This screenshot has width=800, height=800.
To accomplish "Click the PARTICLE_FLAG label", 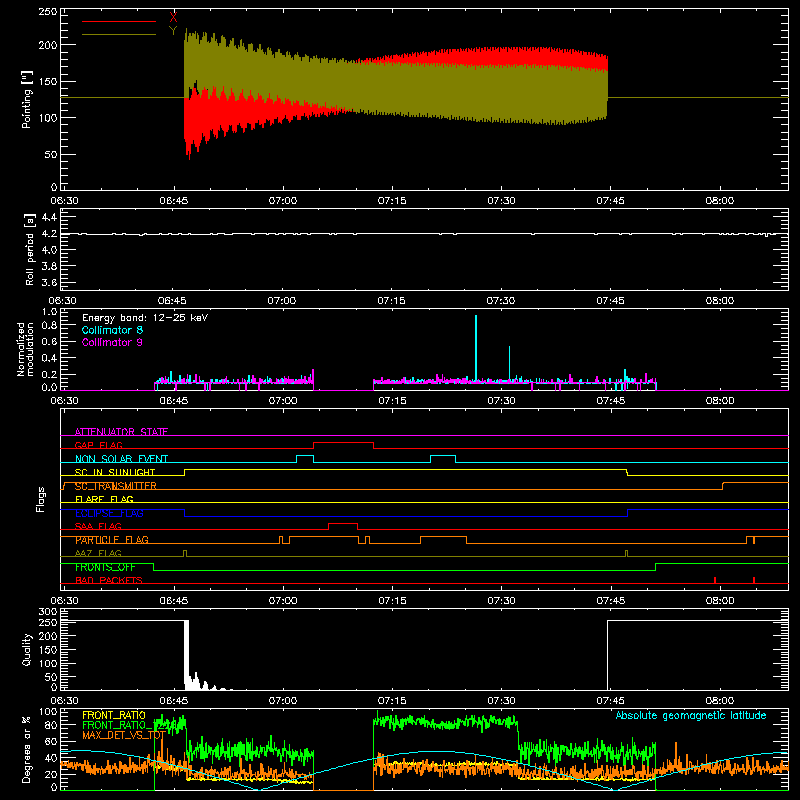I will [x=112, y=540].
